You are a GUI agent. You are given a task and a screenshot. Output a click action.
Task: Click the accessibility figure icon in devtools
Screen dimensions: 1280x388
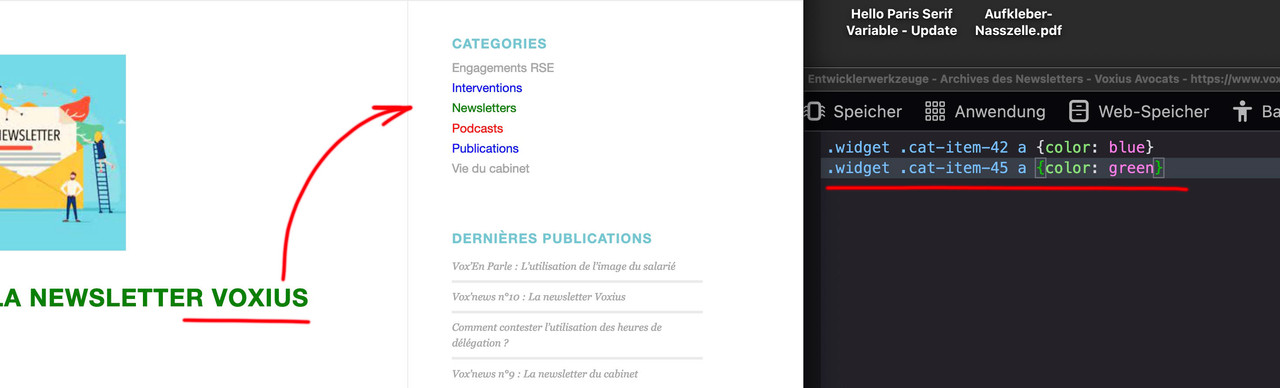pos(1243,111)
